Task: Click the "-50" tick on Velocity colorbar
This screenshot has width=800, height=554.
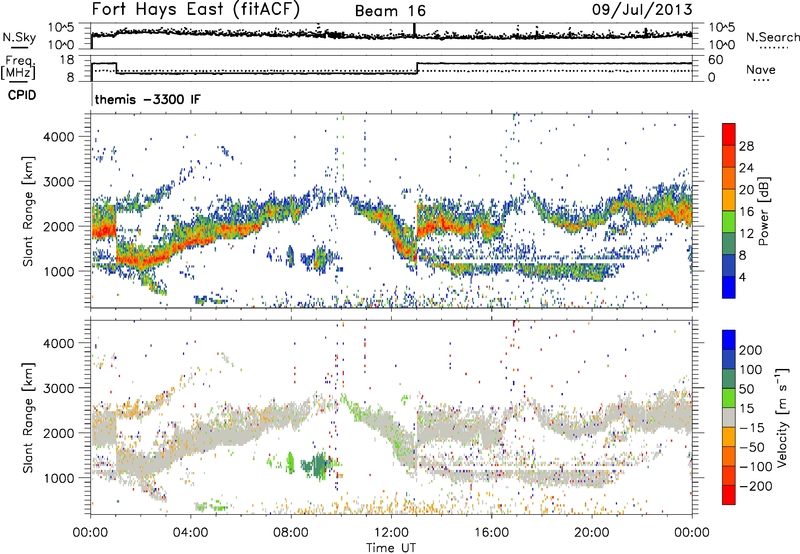Action: point(753,447)
